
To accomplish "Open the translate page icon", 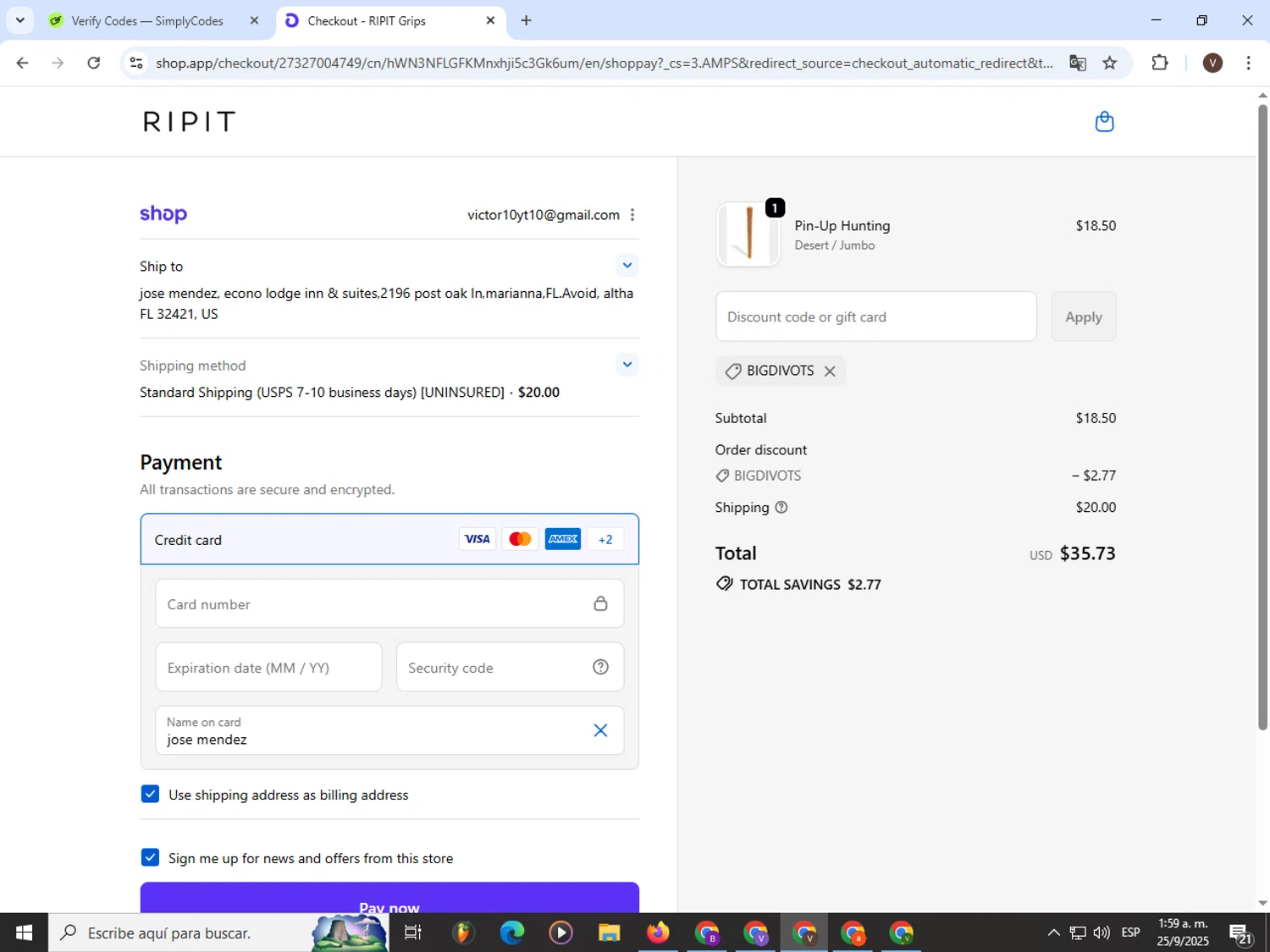I will click(x=1078, y=63).
